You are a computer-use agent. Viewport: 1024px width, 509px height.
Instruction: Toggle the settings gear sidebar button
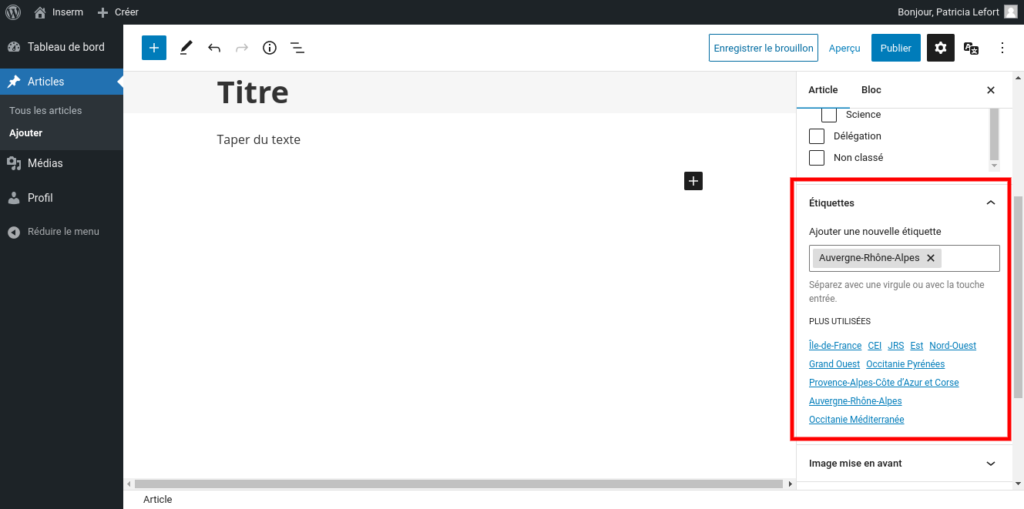(940, 48)
